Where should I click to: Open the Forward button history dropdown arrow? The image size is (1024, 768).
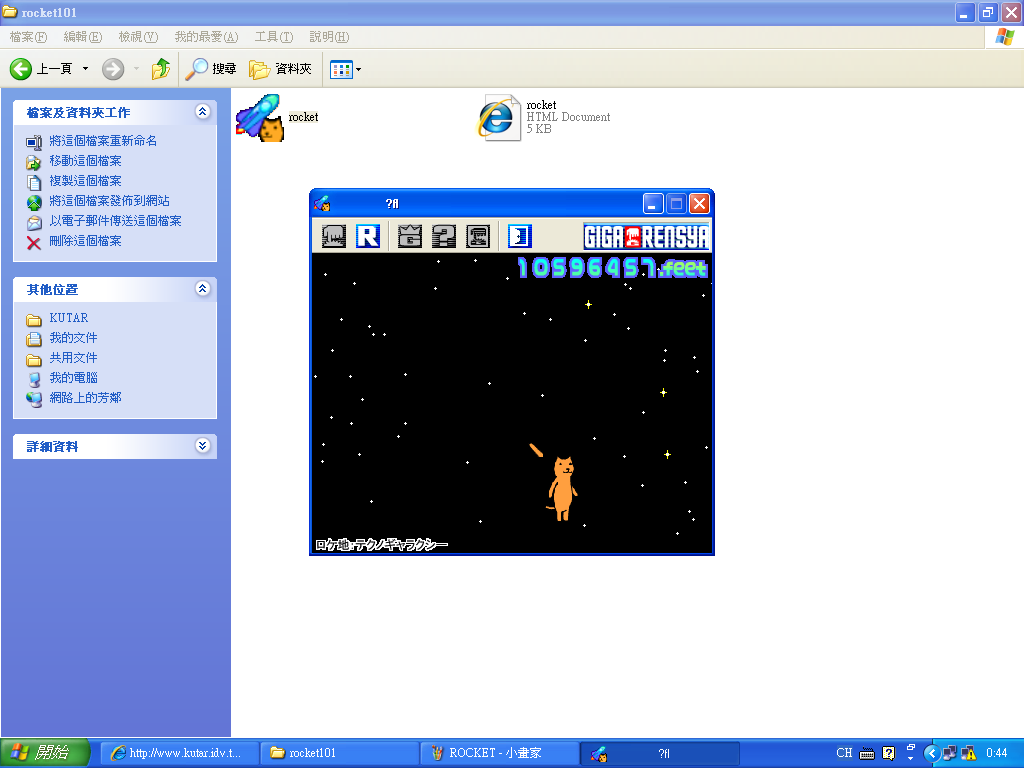tap(136, 69)
